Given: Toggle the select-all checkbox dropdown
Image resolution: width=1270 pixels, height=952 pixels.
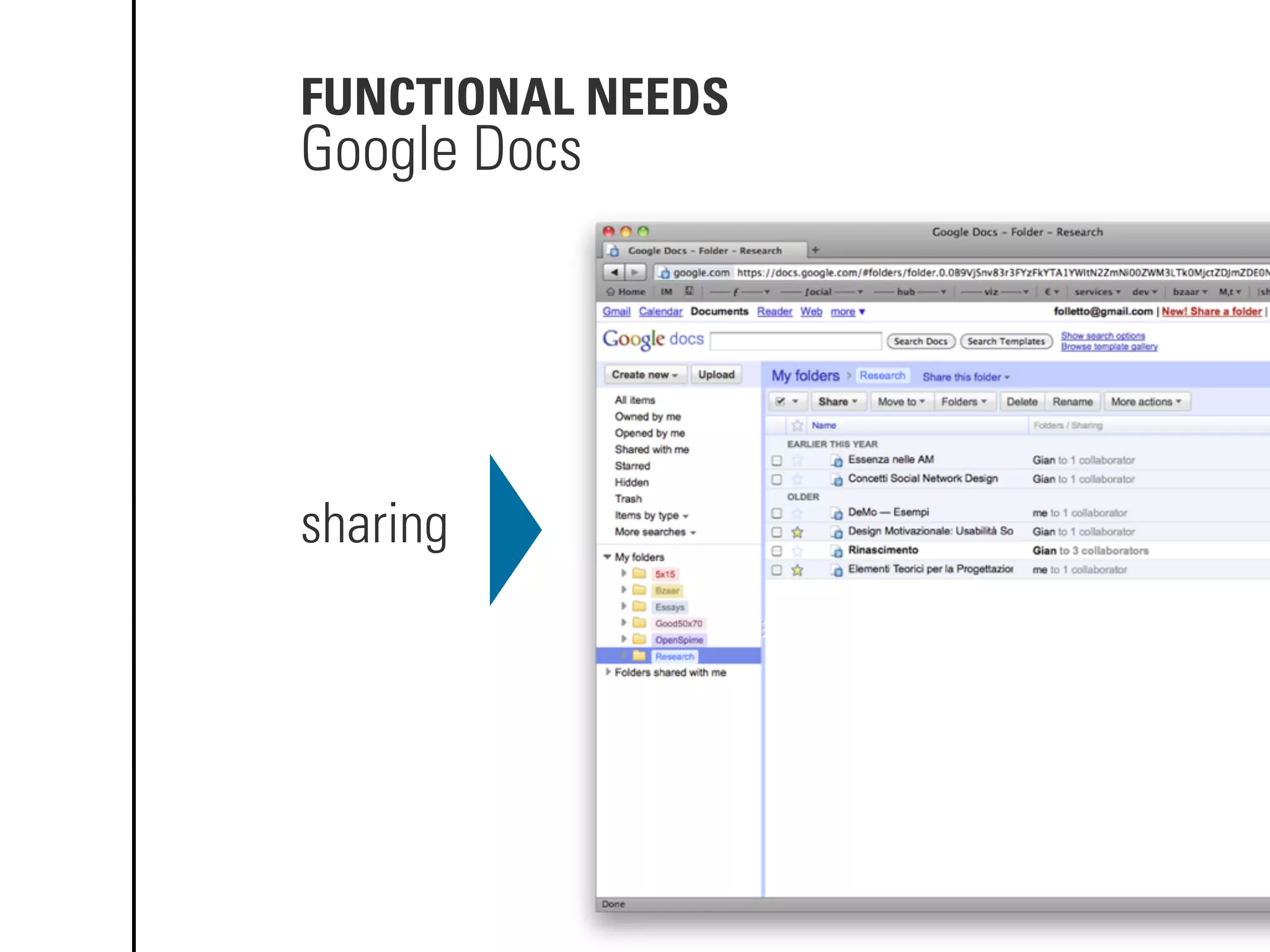Looking at the screenshot, I should point(787,402).
